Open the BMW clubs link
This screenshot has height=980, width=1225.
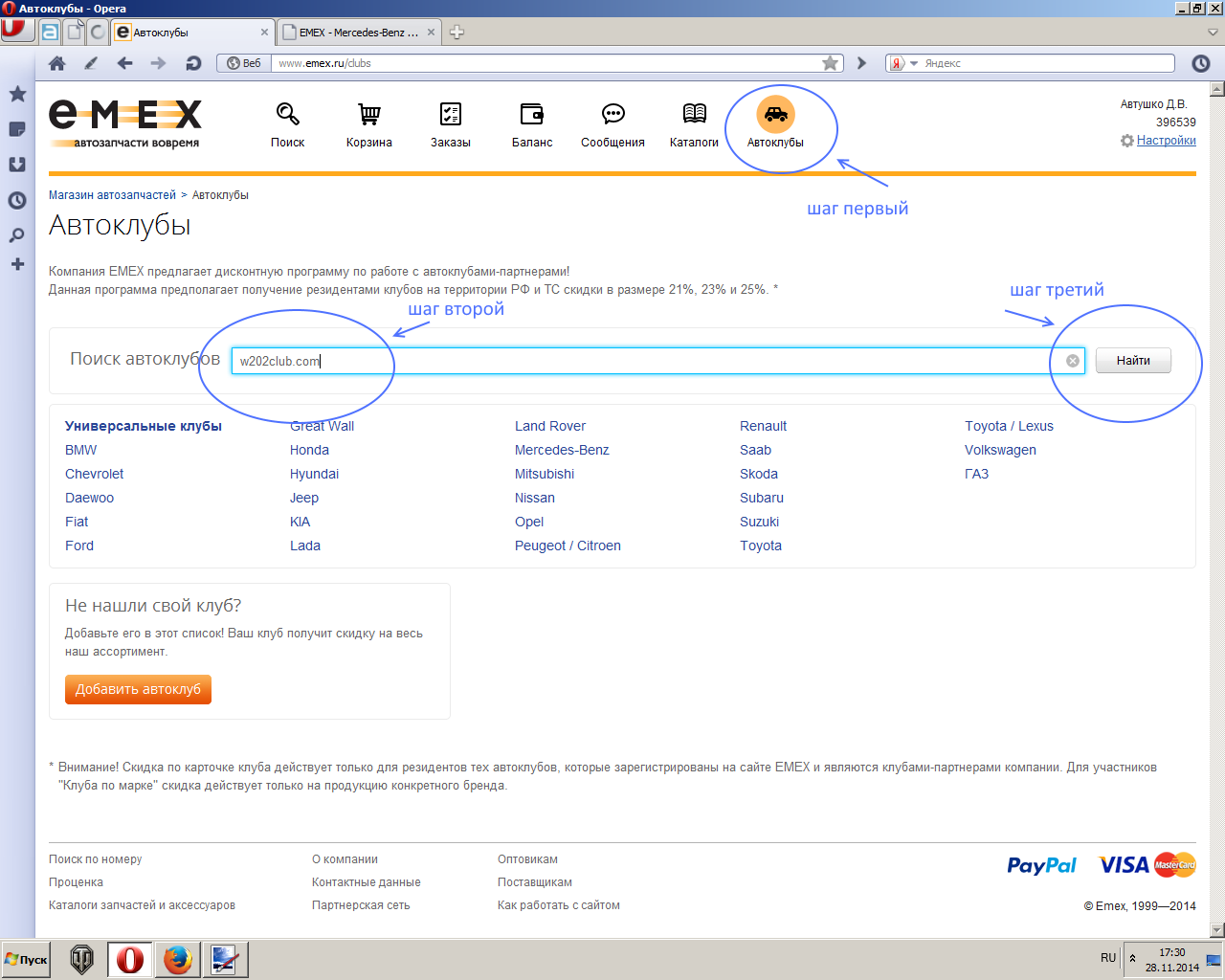coord(80,450)
